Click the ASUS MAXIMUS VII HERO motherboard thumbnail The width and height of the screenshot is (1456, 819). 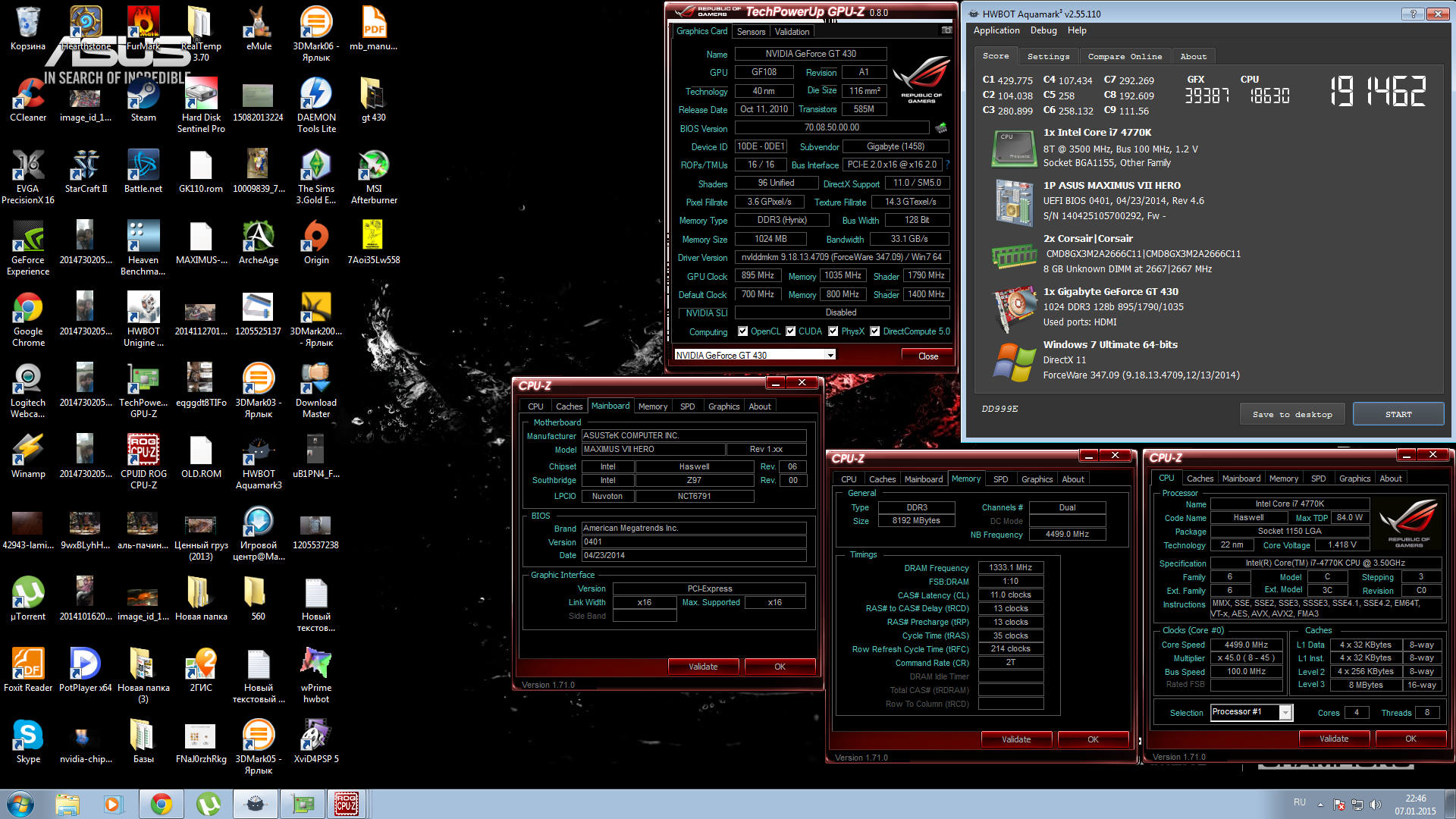[x=1015, y=202]
